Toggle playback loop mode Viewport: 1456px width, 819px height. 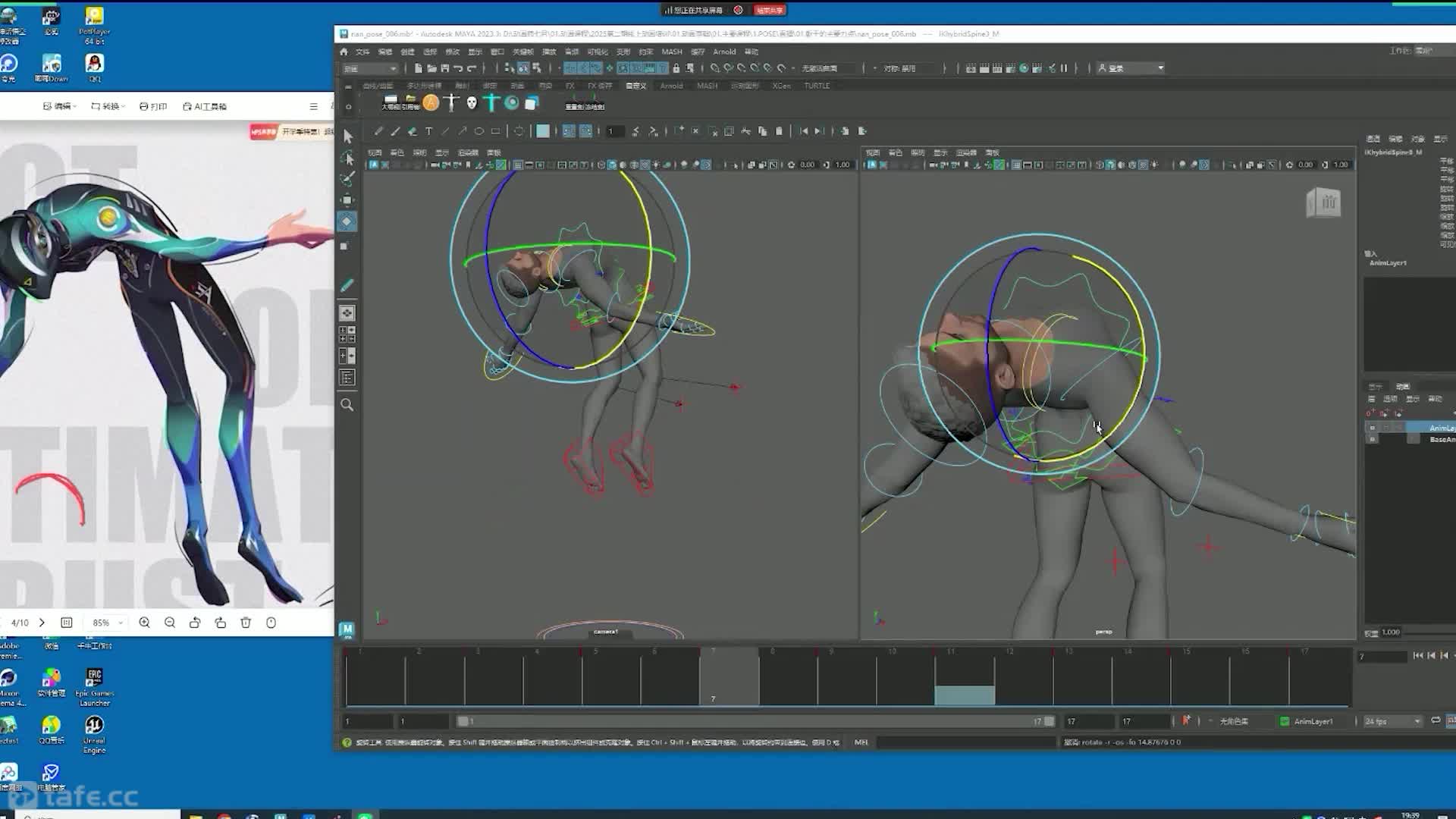1436,720
